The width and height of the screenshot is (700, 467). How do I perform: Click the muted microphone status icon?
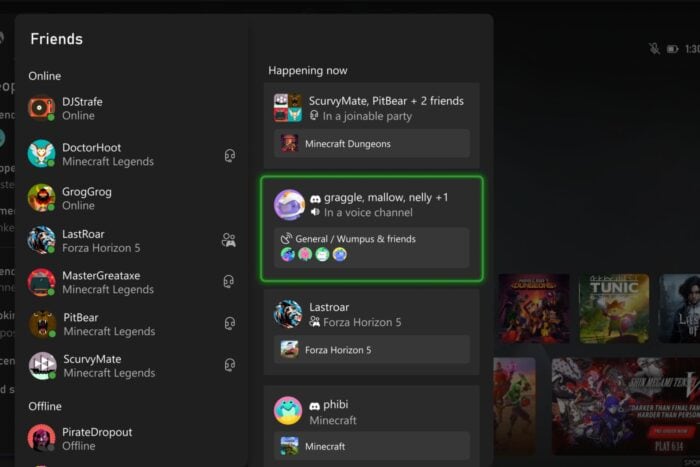tap(654, 48)
